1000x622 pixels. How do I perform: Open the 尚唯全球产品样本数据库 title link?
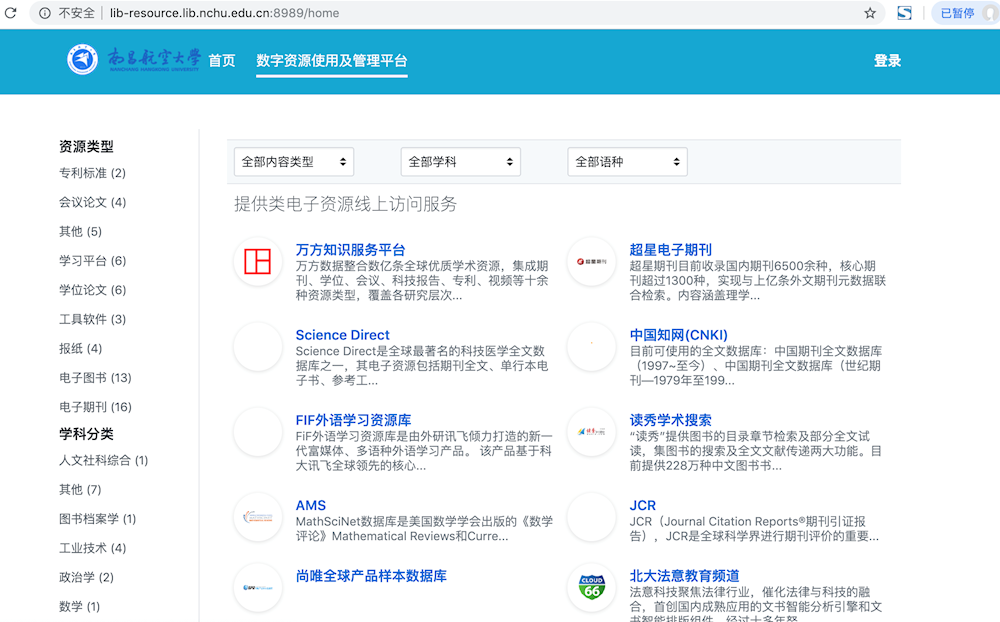pyautogui.click(x=371, y=576)
